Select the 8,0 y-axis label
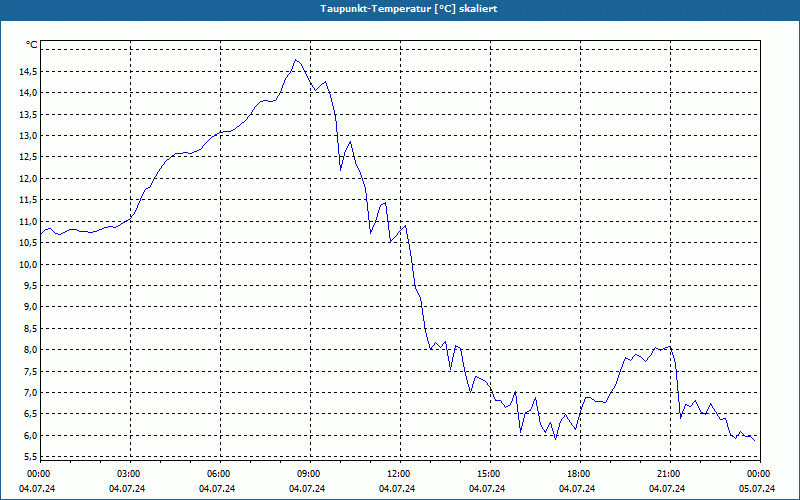The height and width of the screenshot is (500, 800). [x=30, y=350]
